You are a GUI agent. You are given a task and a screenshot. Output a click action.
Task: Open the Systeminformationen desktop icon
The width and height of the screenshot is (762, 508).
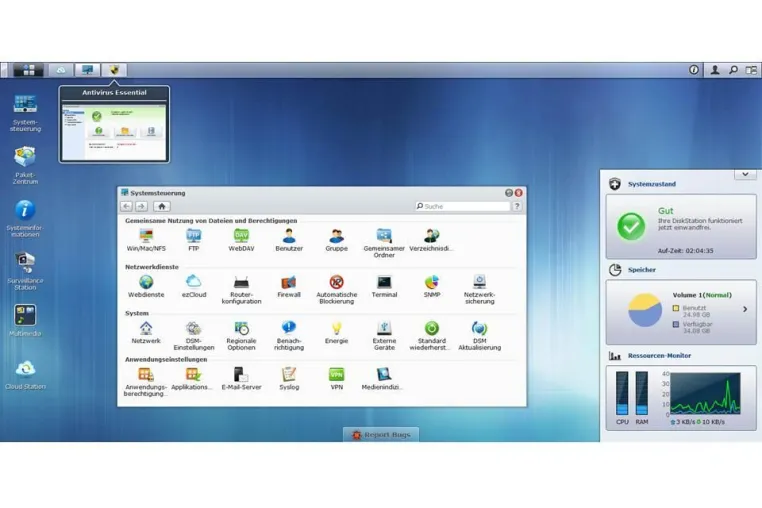[25, 218]
